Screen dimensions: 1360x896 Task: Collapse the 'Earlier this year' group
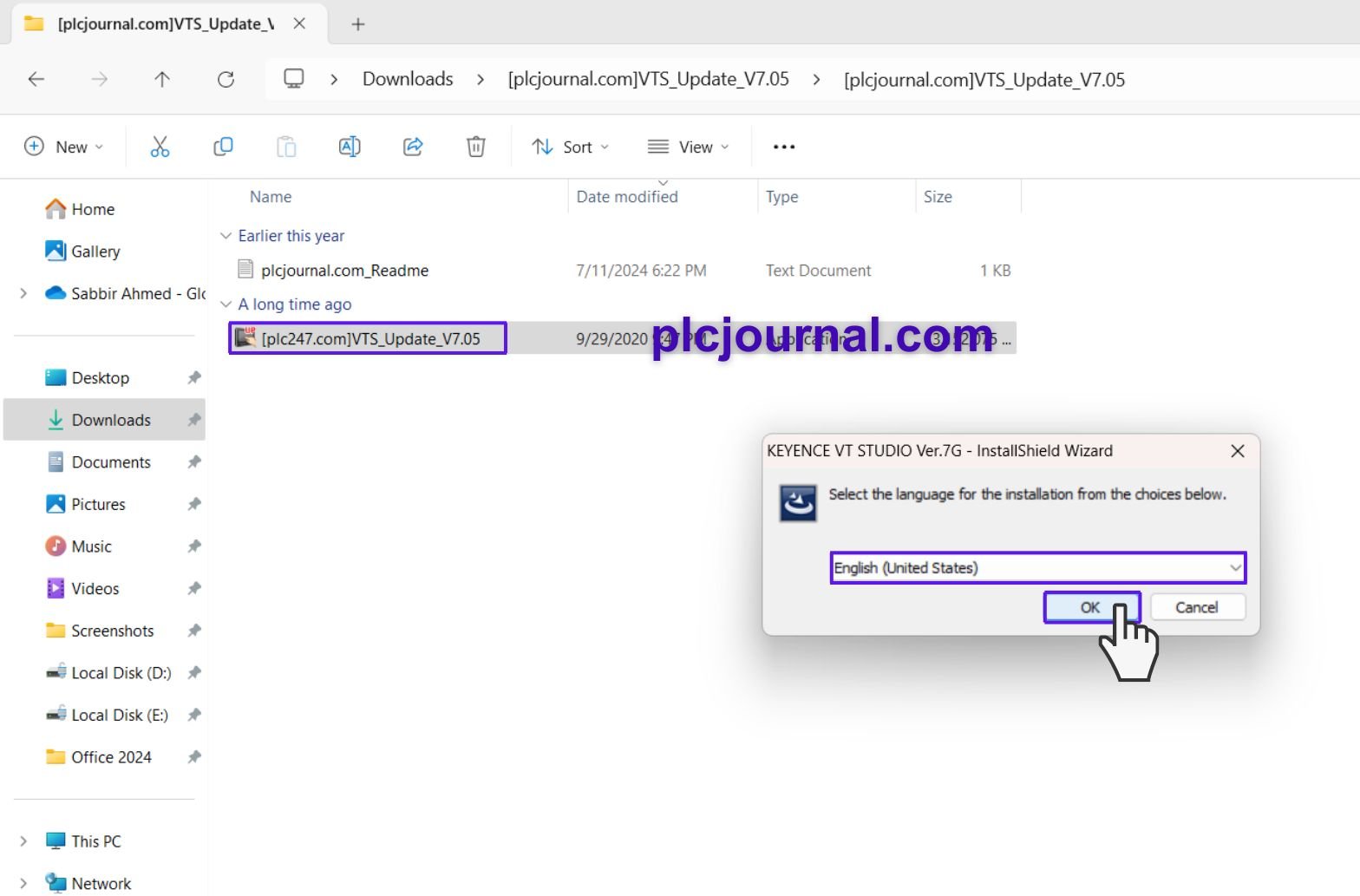click(226, 236)
